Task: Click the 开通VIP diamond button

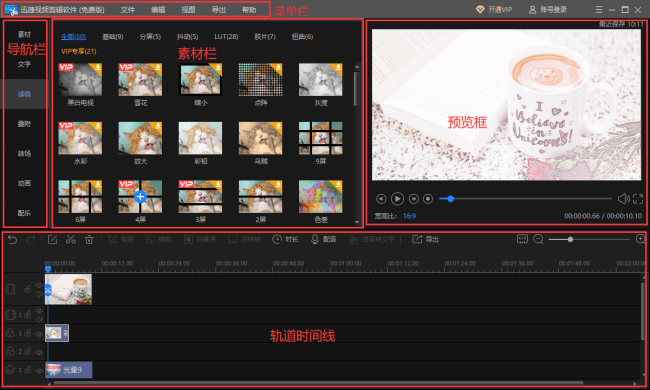Action: pos(494,10)
